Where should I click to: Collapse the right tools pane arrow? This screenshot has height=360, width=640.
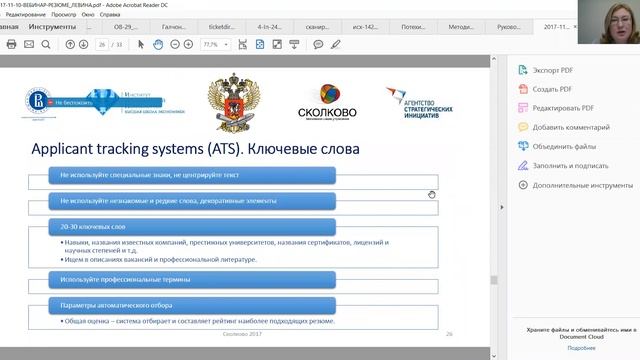[502, 207]
